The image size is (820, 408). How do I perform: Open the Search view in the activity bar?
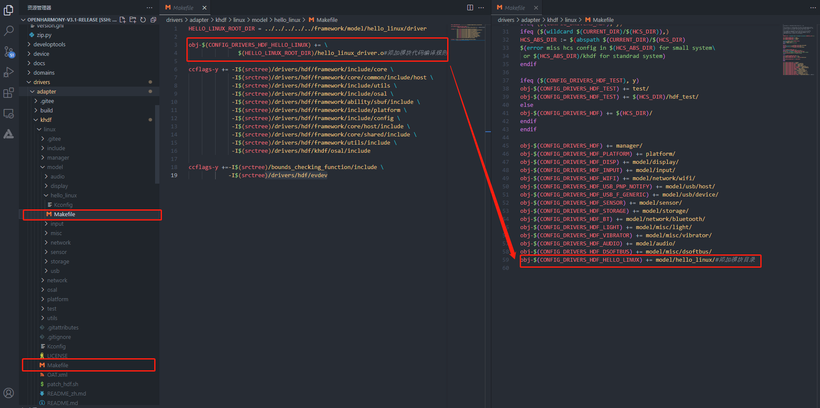(x=8, y=31)
